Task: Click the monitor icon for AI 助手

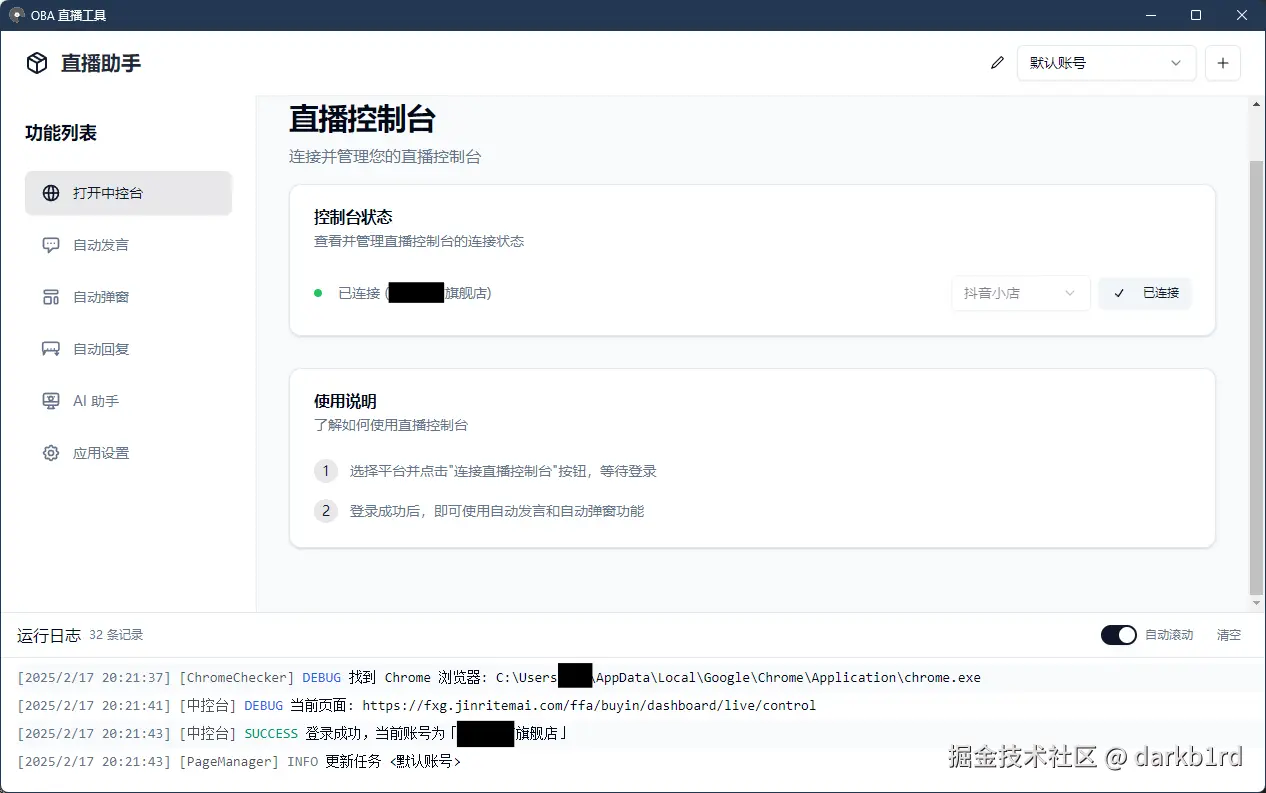Action: pyautogui.click(x=51, y=401)
